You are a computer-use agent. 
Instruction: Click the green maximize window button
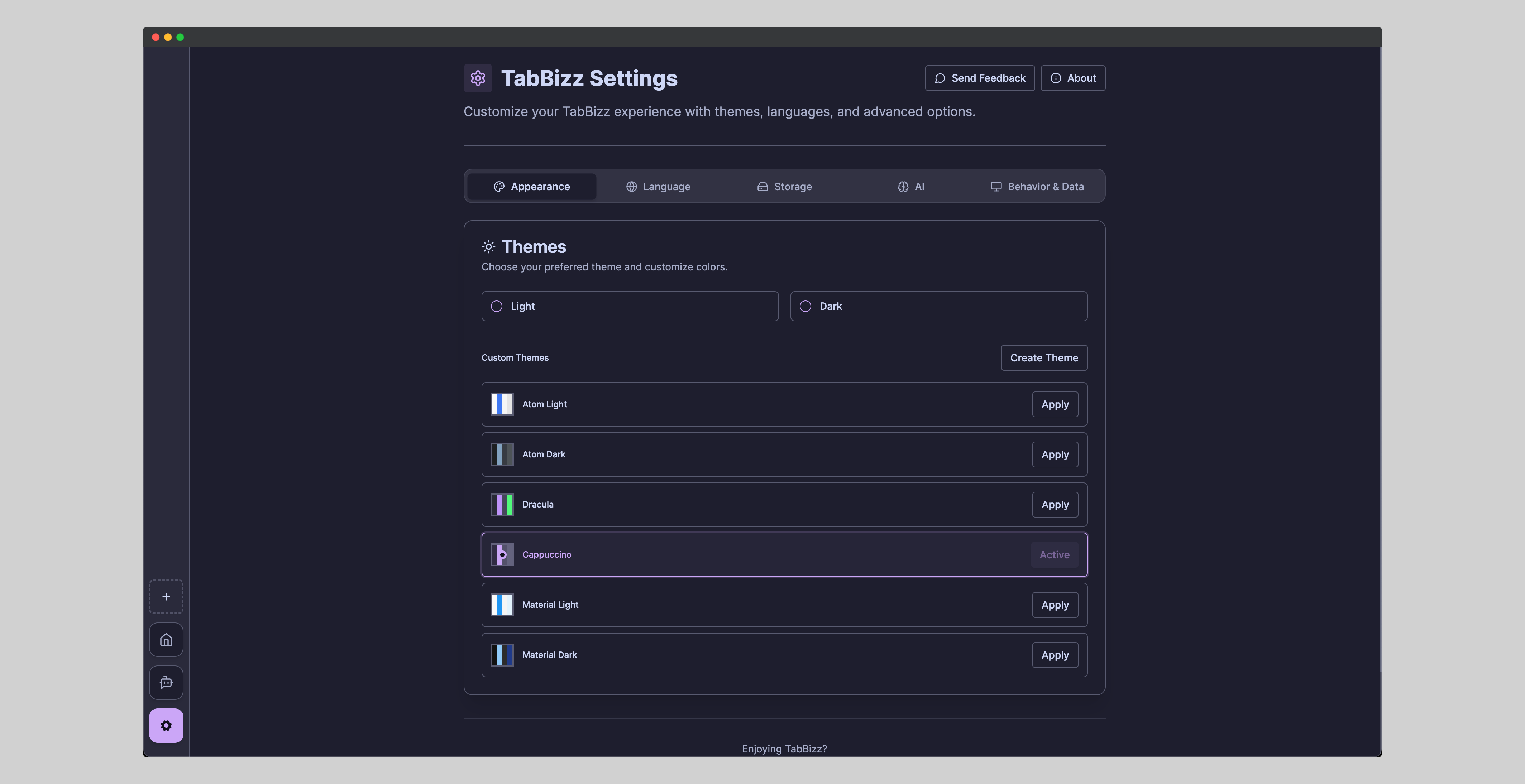coord(180,37)
